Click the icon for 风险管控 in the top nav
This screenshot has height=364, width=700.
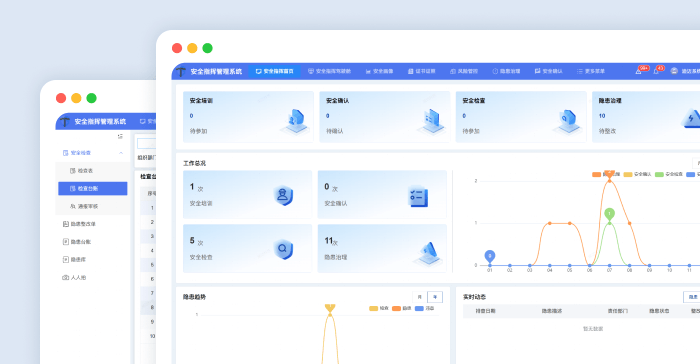coord(453,71)
